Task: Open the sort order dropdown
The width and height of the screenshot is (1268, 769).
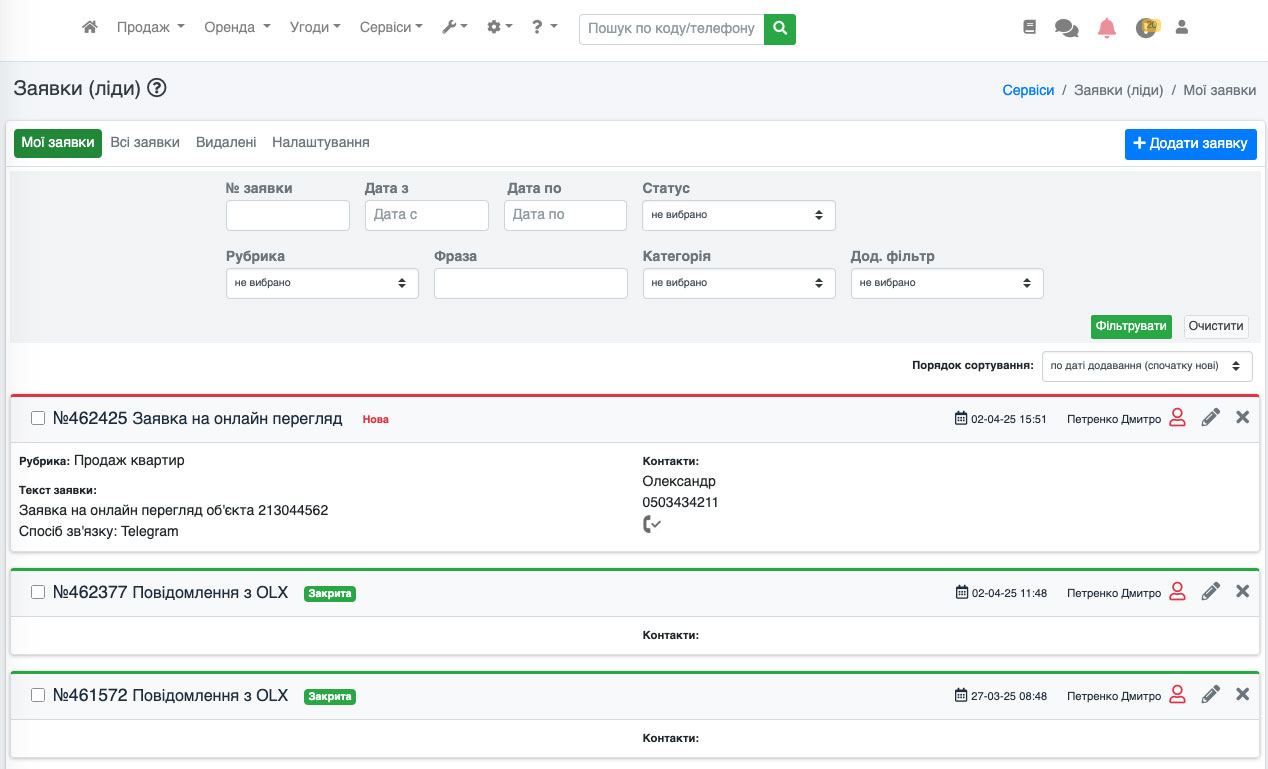Action: [x=1146, y=366]
